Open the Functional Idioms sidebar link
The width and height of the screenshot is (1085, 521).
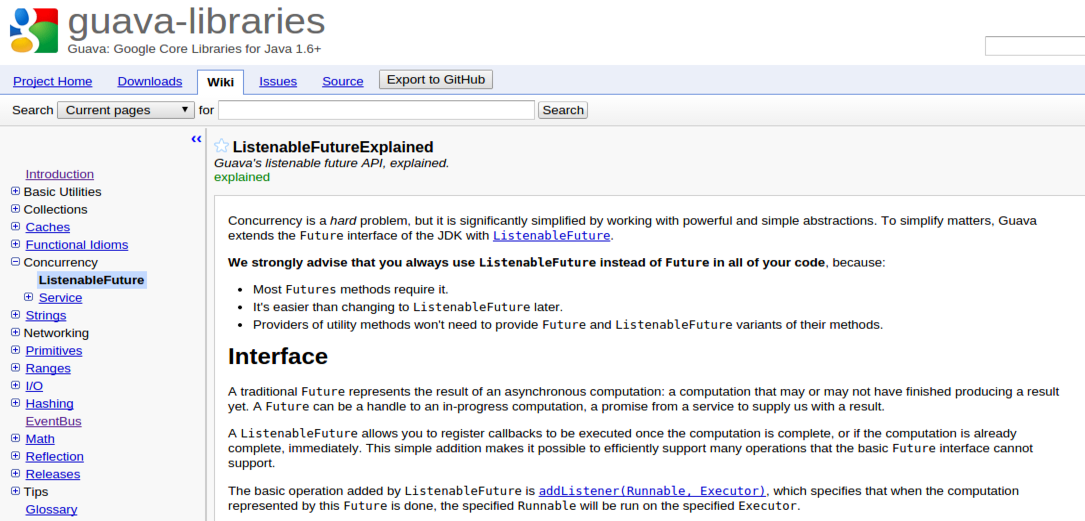click(77, 245)
